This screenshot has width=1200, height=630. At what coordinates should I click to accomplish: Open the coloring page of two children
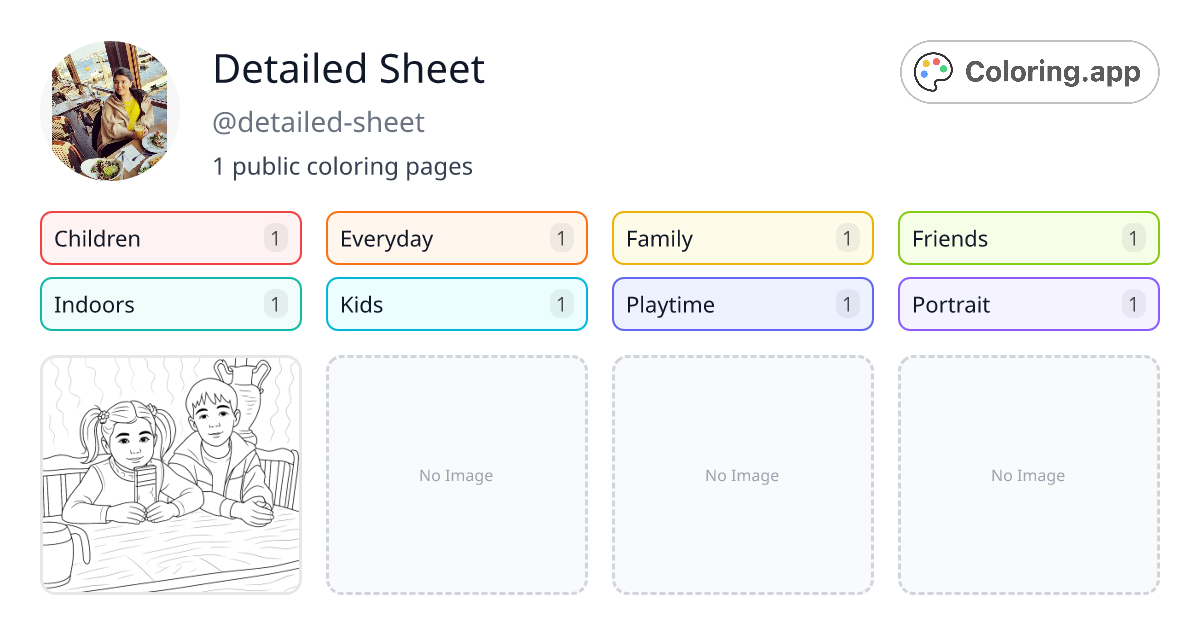(170, 475)
